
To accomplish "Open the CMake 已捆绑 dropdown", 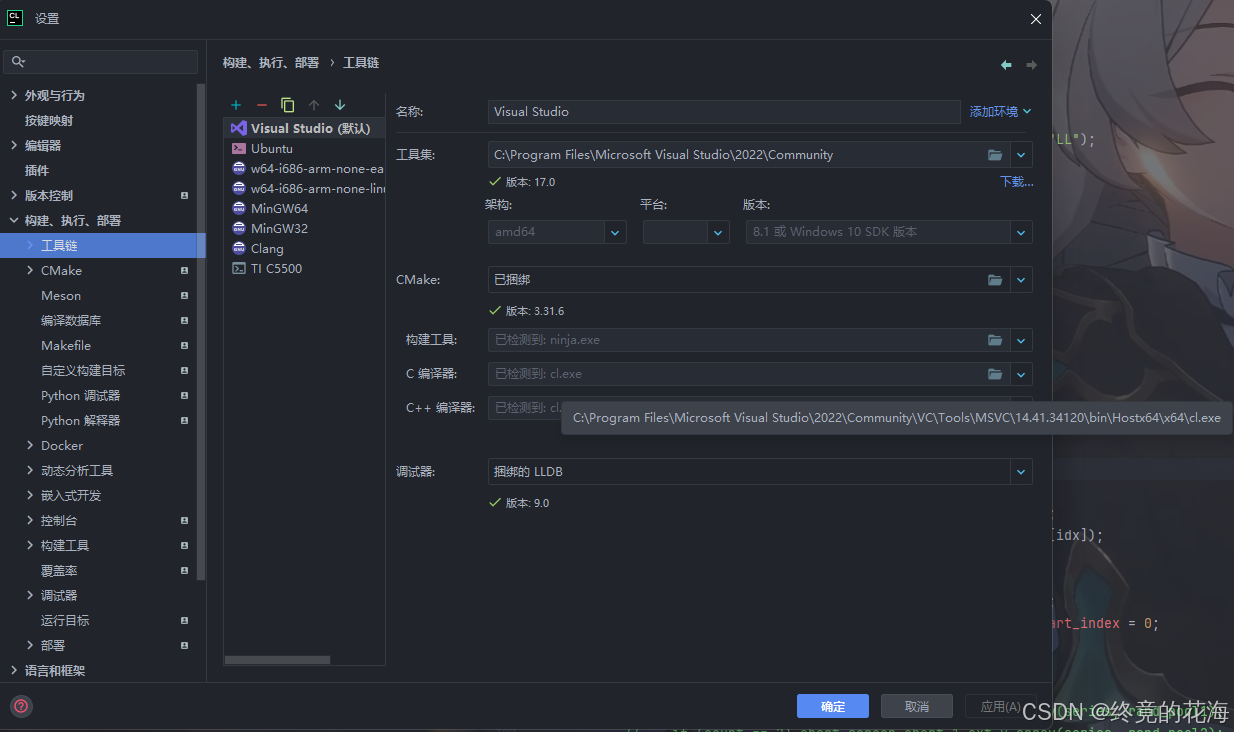I will pyautogui.click(x=1021, y=280).
